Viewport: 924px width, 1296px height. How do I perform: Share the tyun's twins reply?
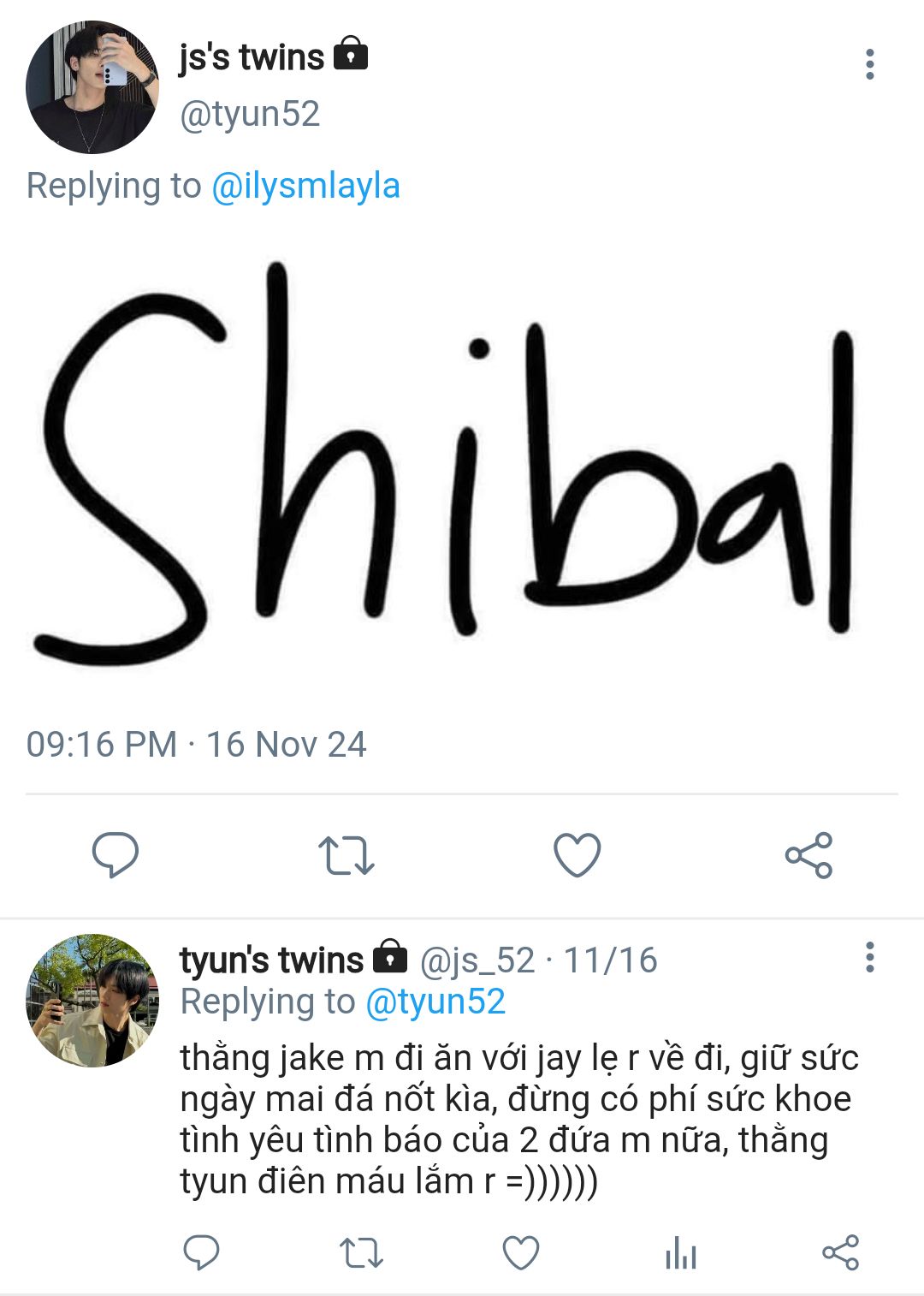(x=840, y=1253)
